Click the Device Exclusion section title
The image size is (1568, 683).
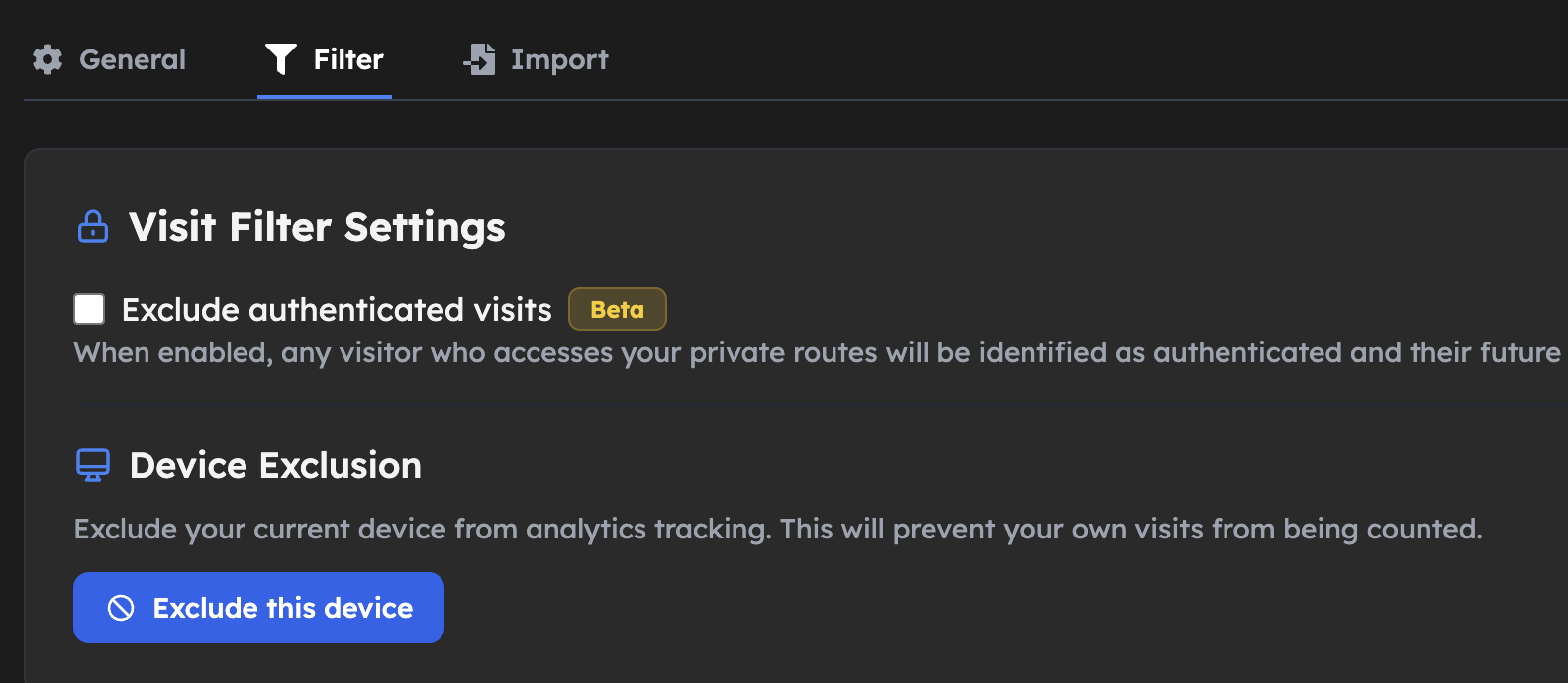point(274,464)
